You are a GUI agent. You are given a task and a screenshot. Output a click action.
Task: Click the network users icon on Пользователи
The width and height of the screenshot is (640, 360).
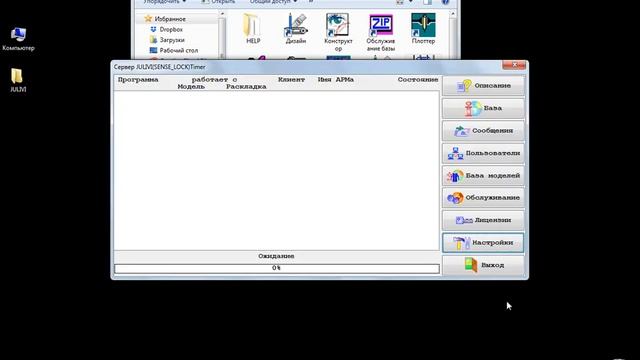pyautogui.click(x=455, y=153)
